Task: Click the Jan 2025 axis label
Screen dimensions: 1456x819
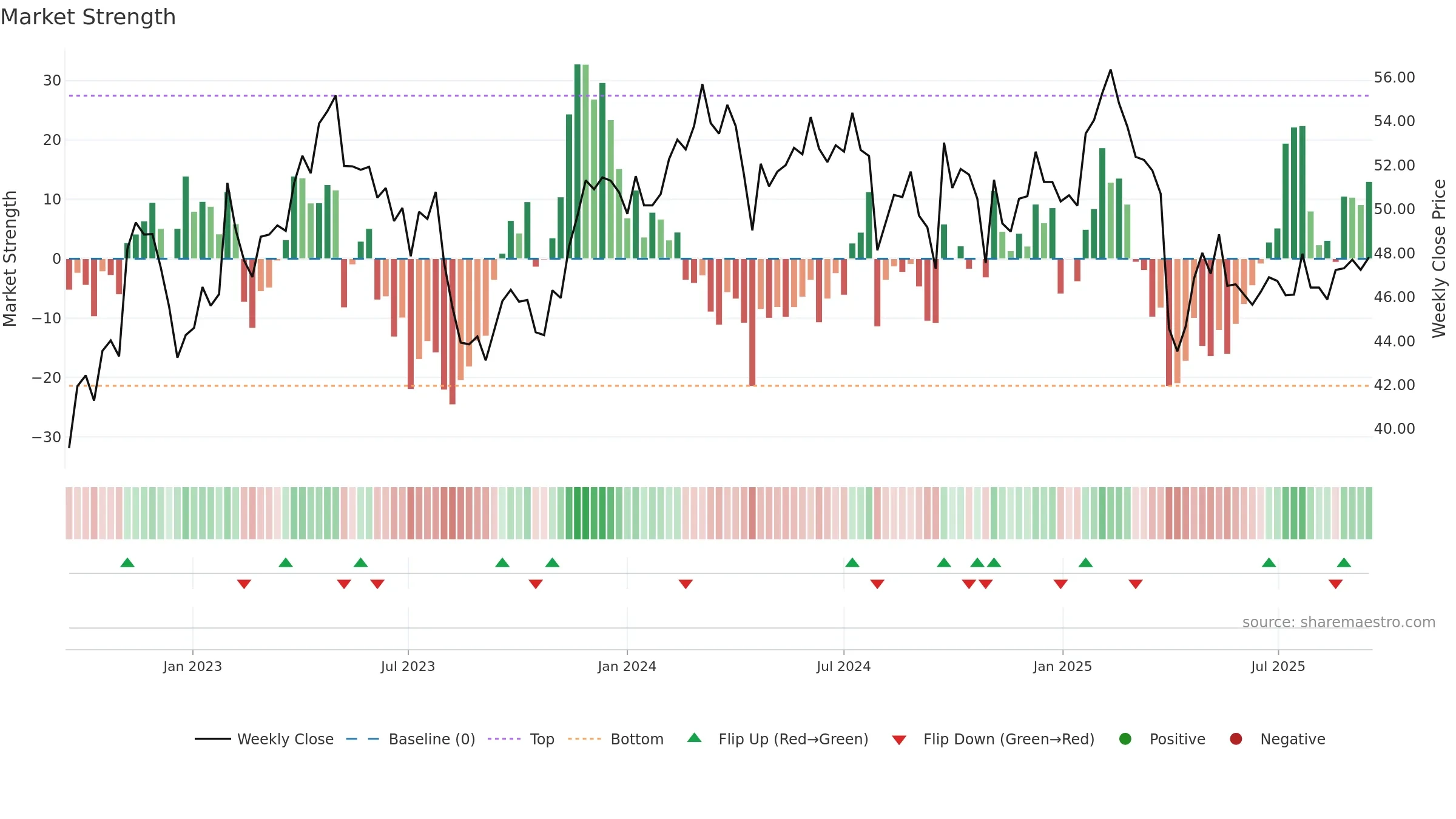Action: tap(1062, 667)
